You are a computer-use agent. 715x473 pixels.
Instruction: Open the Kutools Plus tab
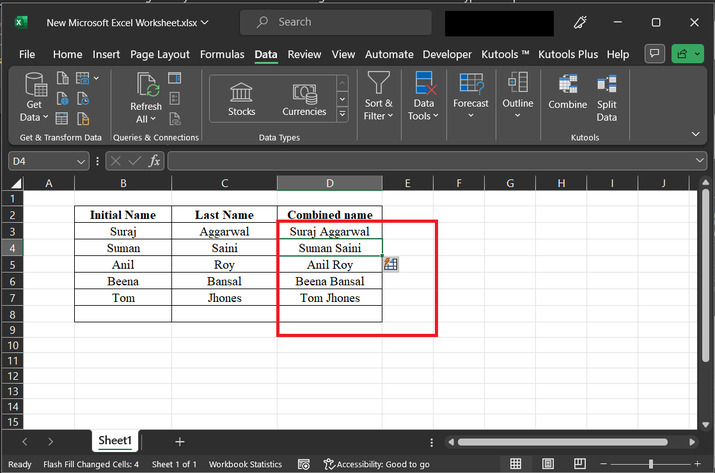[569, 54]
